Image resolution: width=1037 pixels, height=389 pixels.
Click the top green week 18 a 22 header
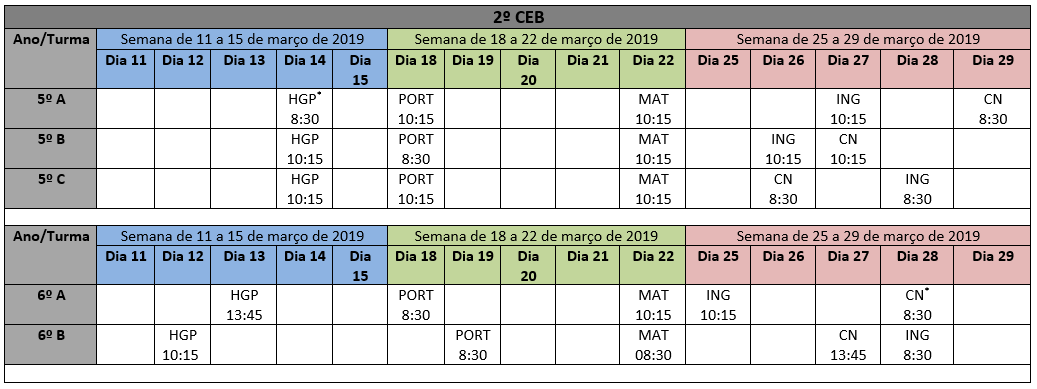(537, 38)
